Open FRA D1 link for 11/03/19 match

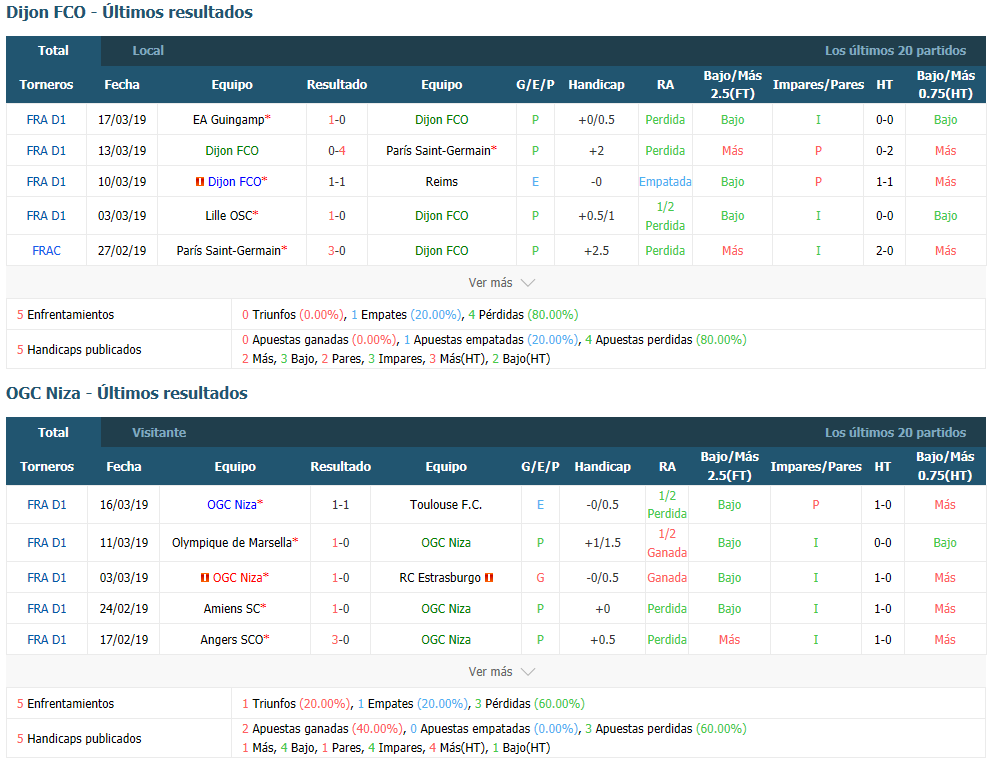pyautogui.click(x=47, y=543)
